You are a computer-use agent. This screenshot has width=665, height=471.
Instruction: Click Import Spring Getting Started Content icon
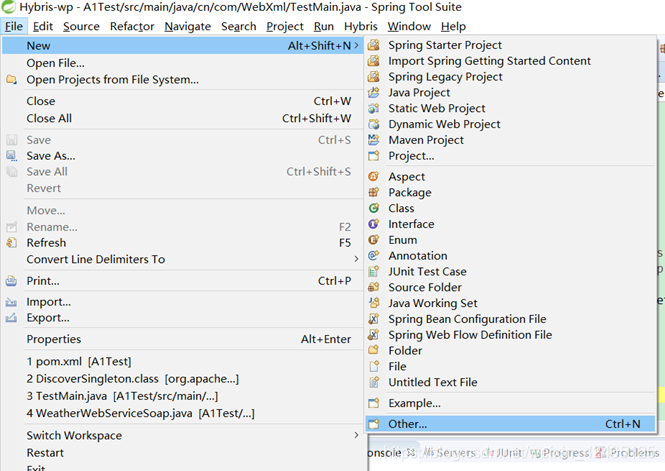point(374,61)
